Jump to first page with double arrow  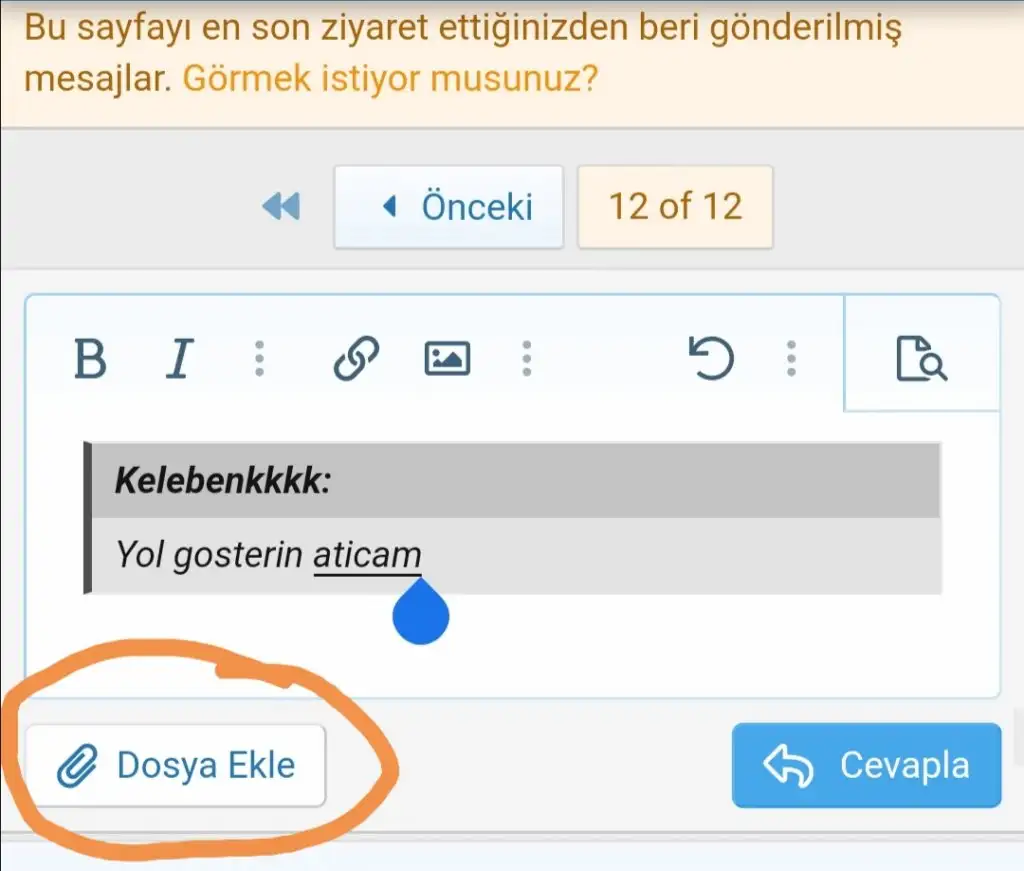pos(281,207)
